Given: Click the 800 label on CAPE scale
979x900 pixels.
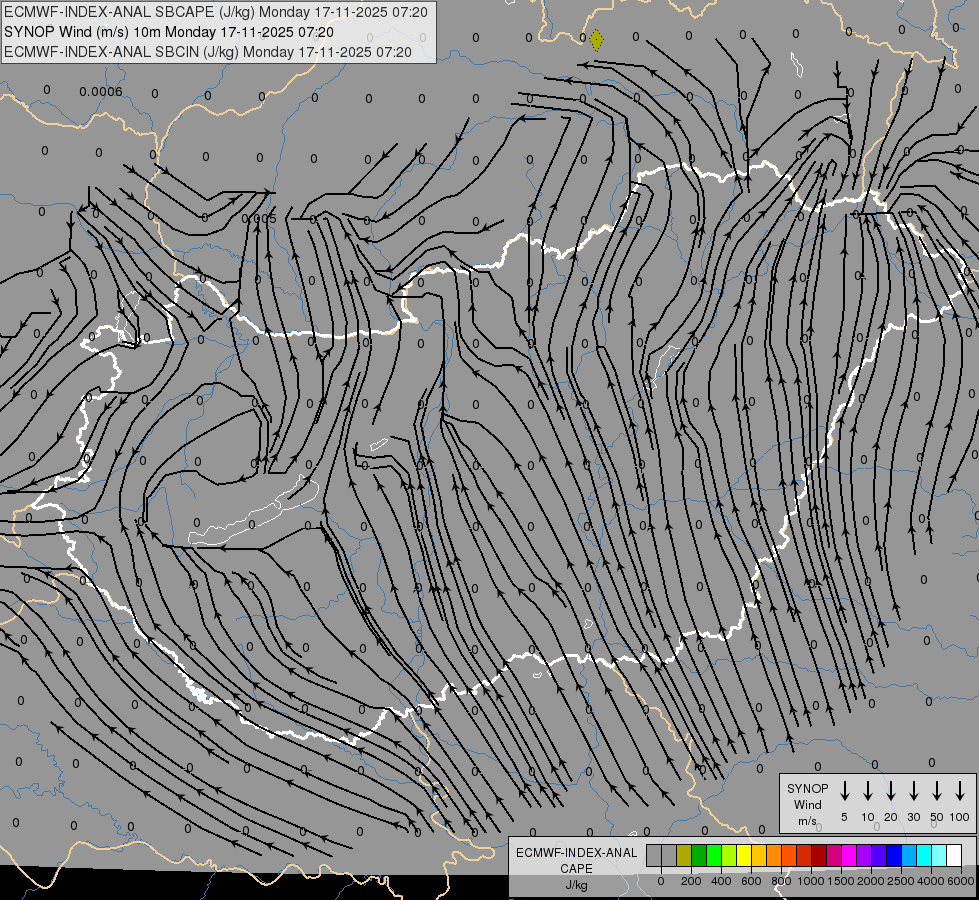Looking at the screenshot, I should click(781, 881).
